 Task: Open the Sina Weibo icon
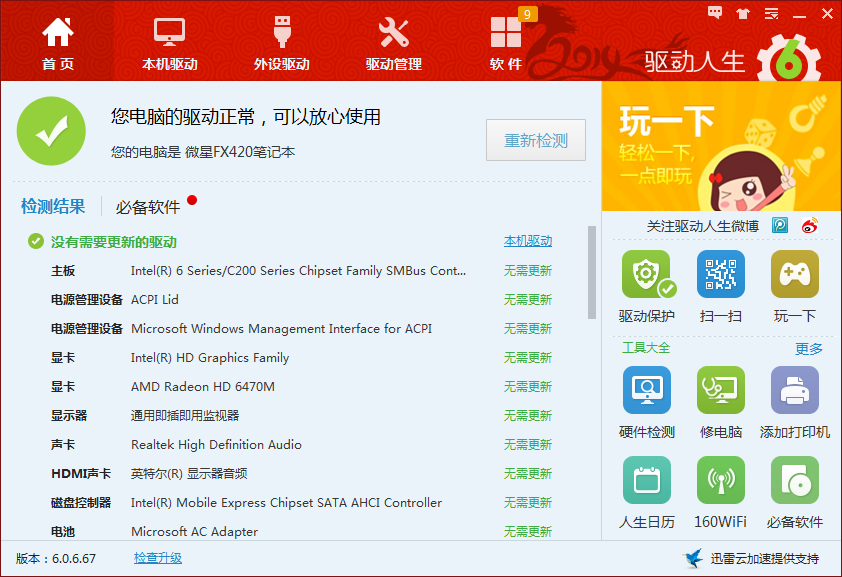pyautogui.click(x=810, y=225)
